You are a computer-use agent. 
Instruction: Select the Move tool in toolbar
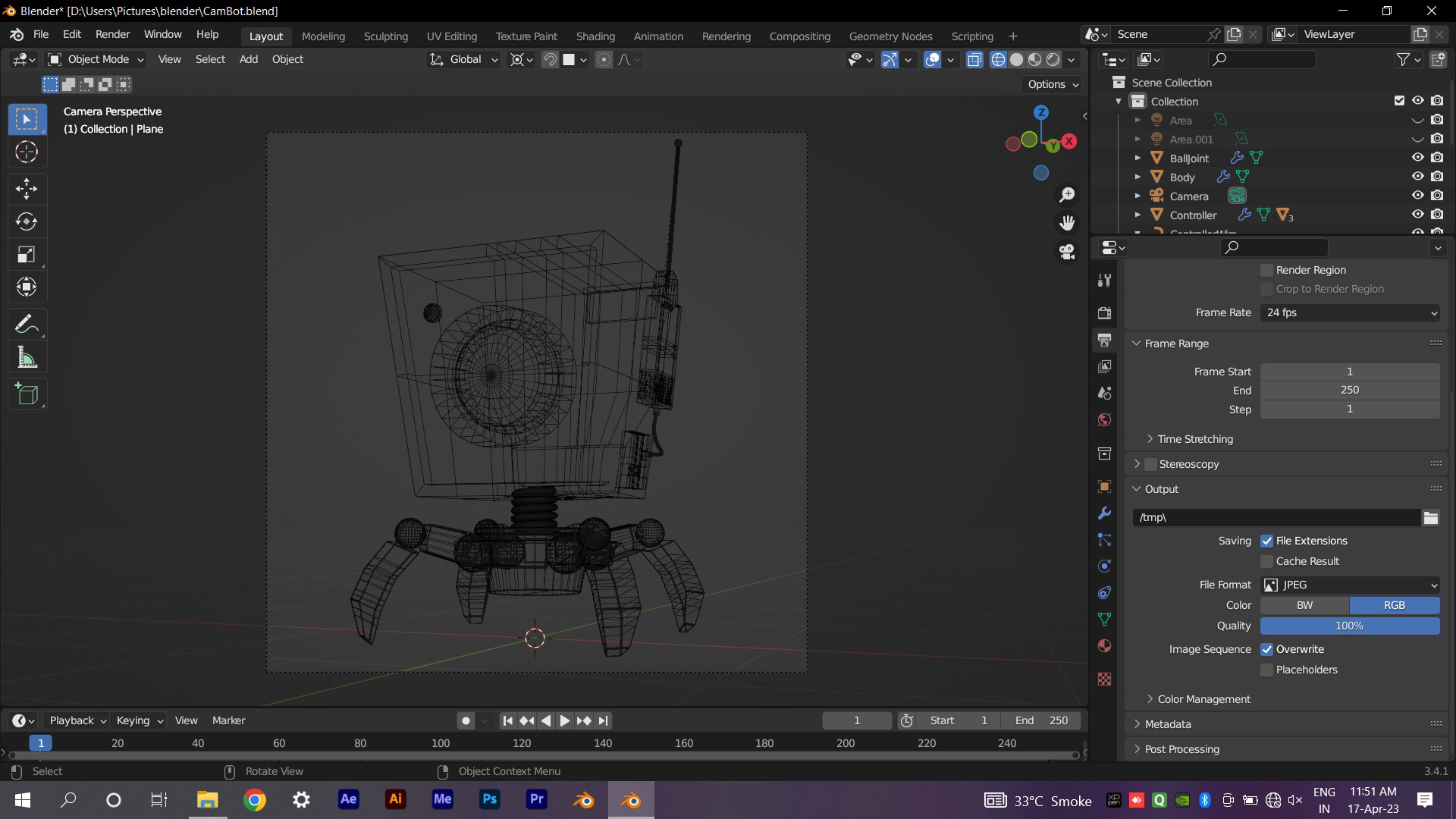tap(27, 189)
